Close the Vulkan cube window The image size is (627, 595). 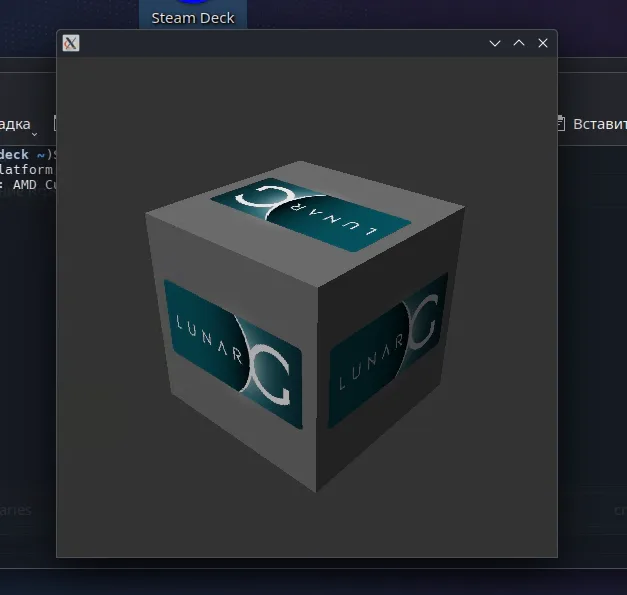coord(543,43)
